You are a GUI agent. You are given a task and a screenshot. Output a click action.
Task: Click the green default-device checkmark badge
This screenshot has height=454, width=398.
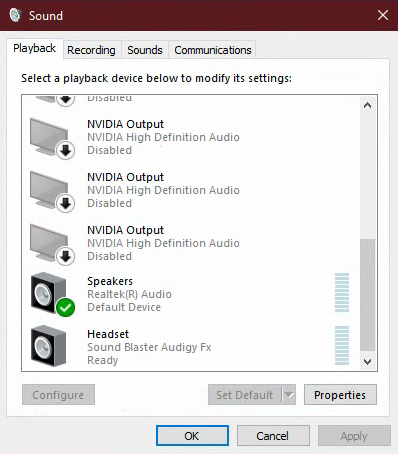click(x=65, y=307)
